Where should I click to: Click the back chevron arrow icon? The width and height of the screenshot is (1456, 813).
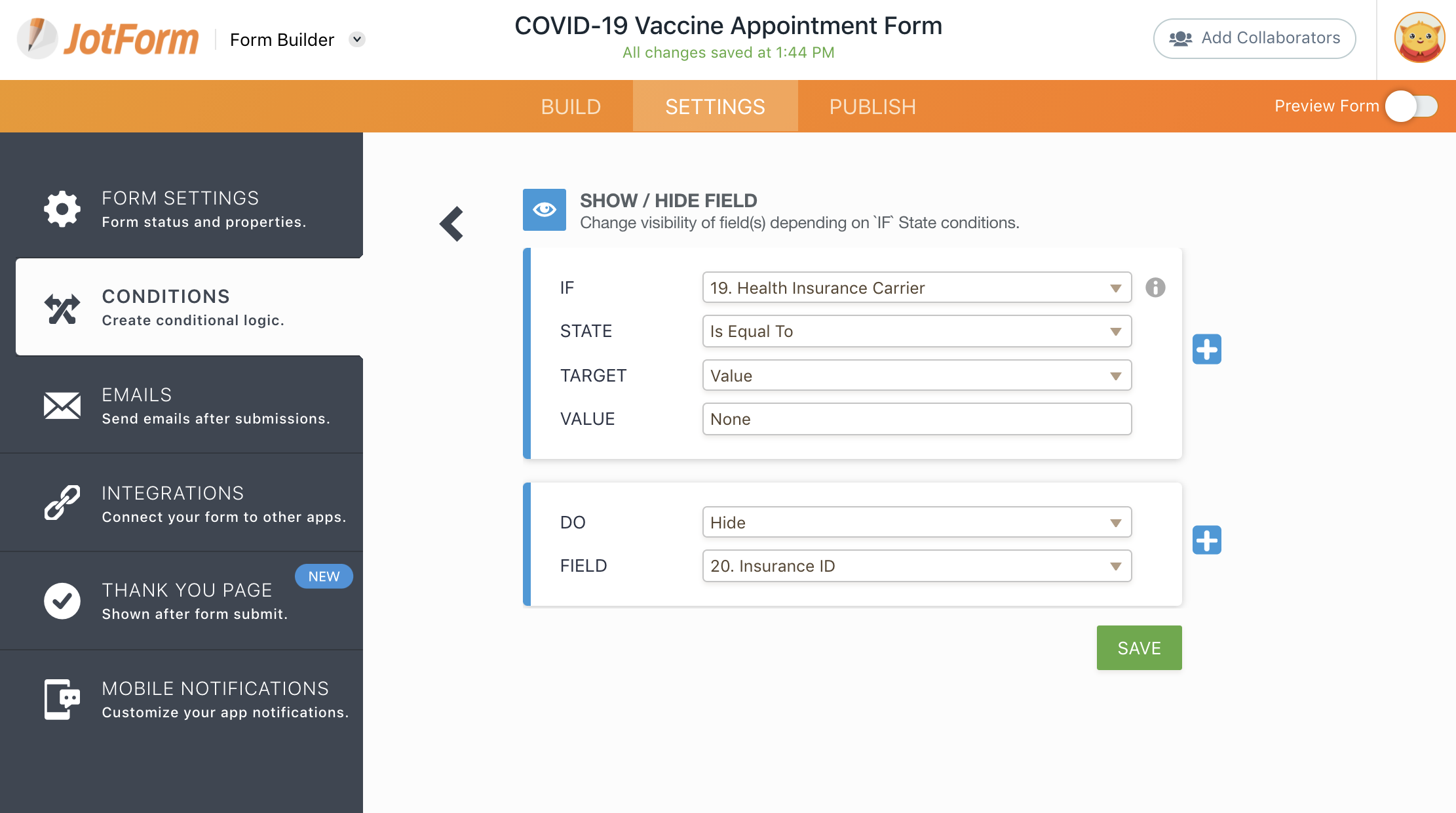[451, 224]
